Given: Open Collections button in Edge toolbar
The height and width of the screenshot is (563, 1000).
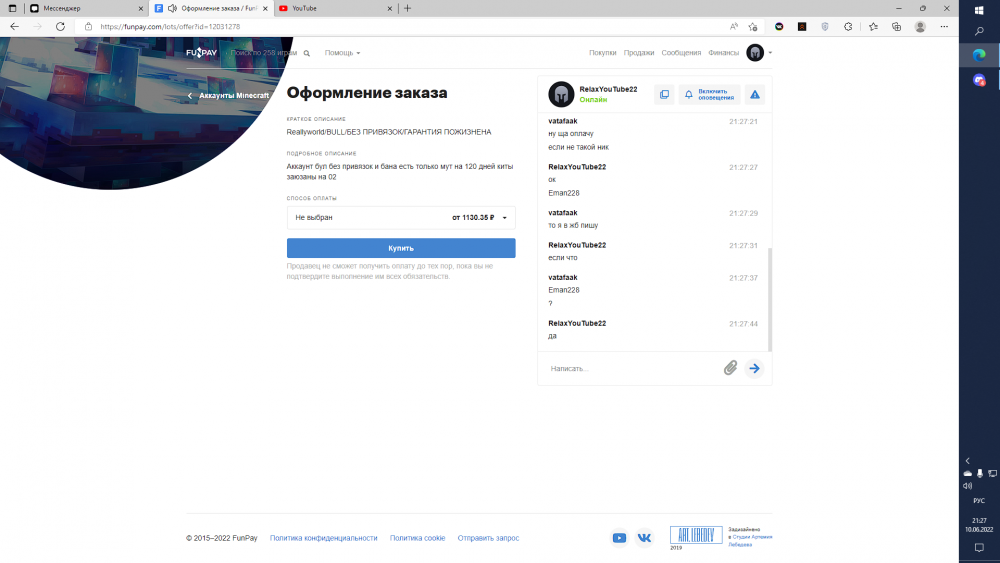Looking at the screenshot, I should (x=896, y=27).
